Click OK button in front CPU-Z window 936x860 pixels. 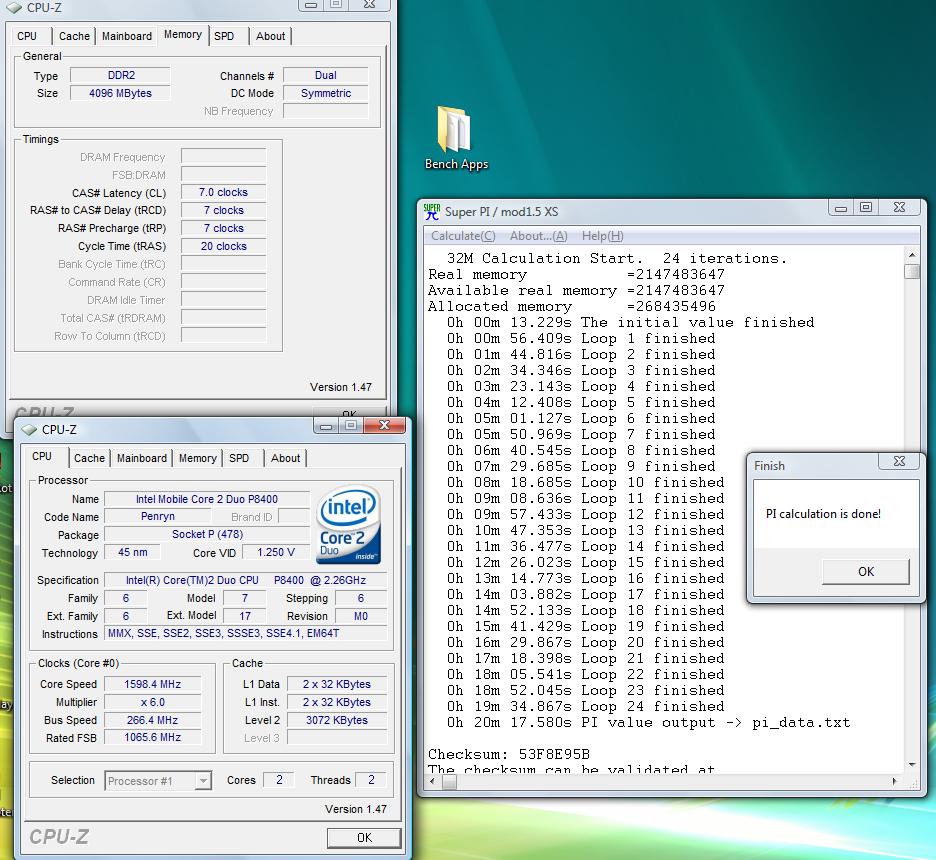point(364,837)
